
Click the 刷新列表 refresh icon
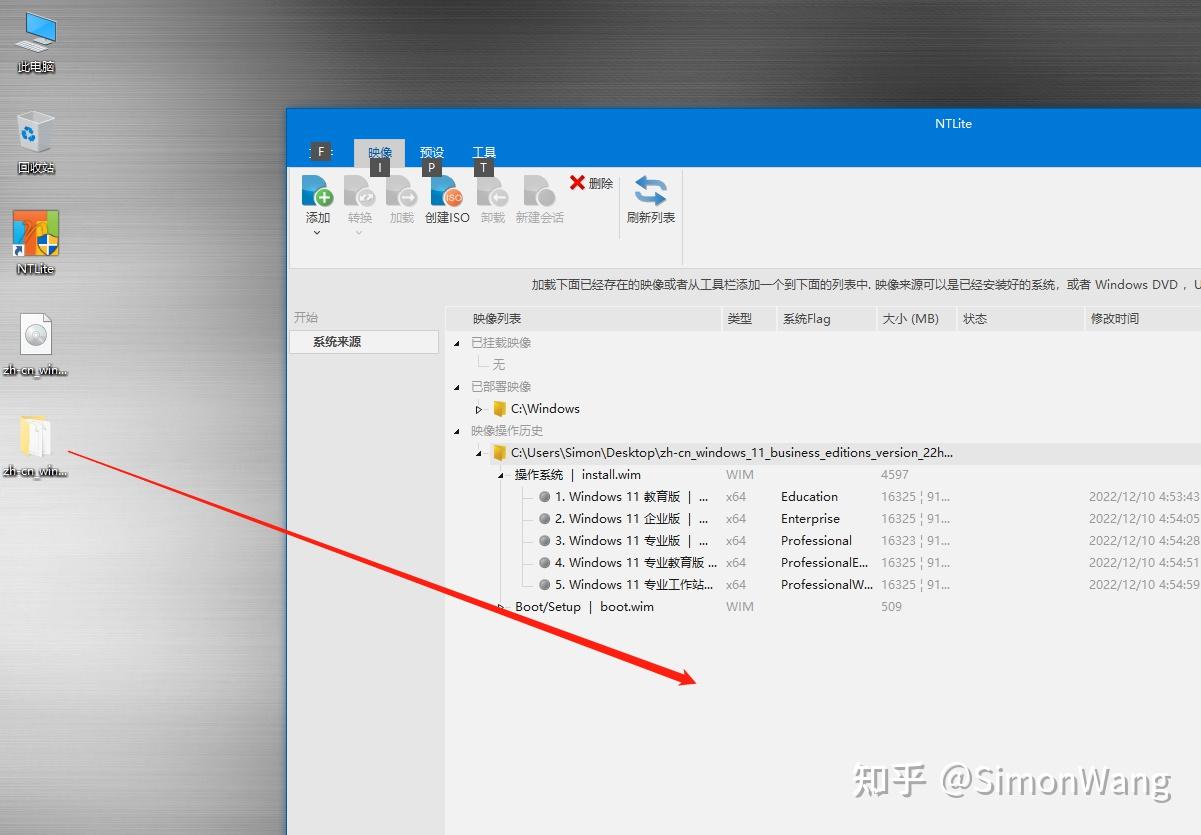pos(650,197)
